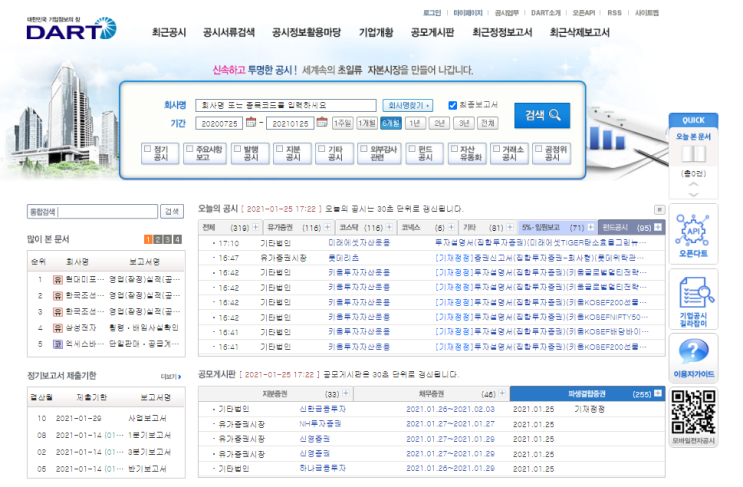Open NH투자증권 link in 공모게시판
This screenshot has height=487, width=743.
320,424
